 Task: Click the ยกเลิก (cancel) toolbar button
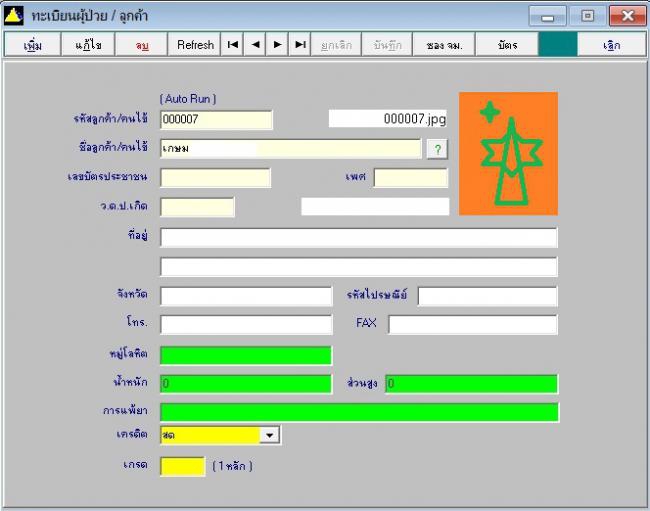click(336, 44)
